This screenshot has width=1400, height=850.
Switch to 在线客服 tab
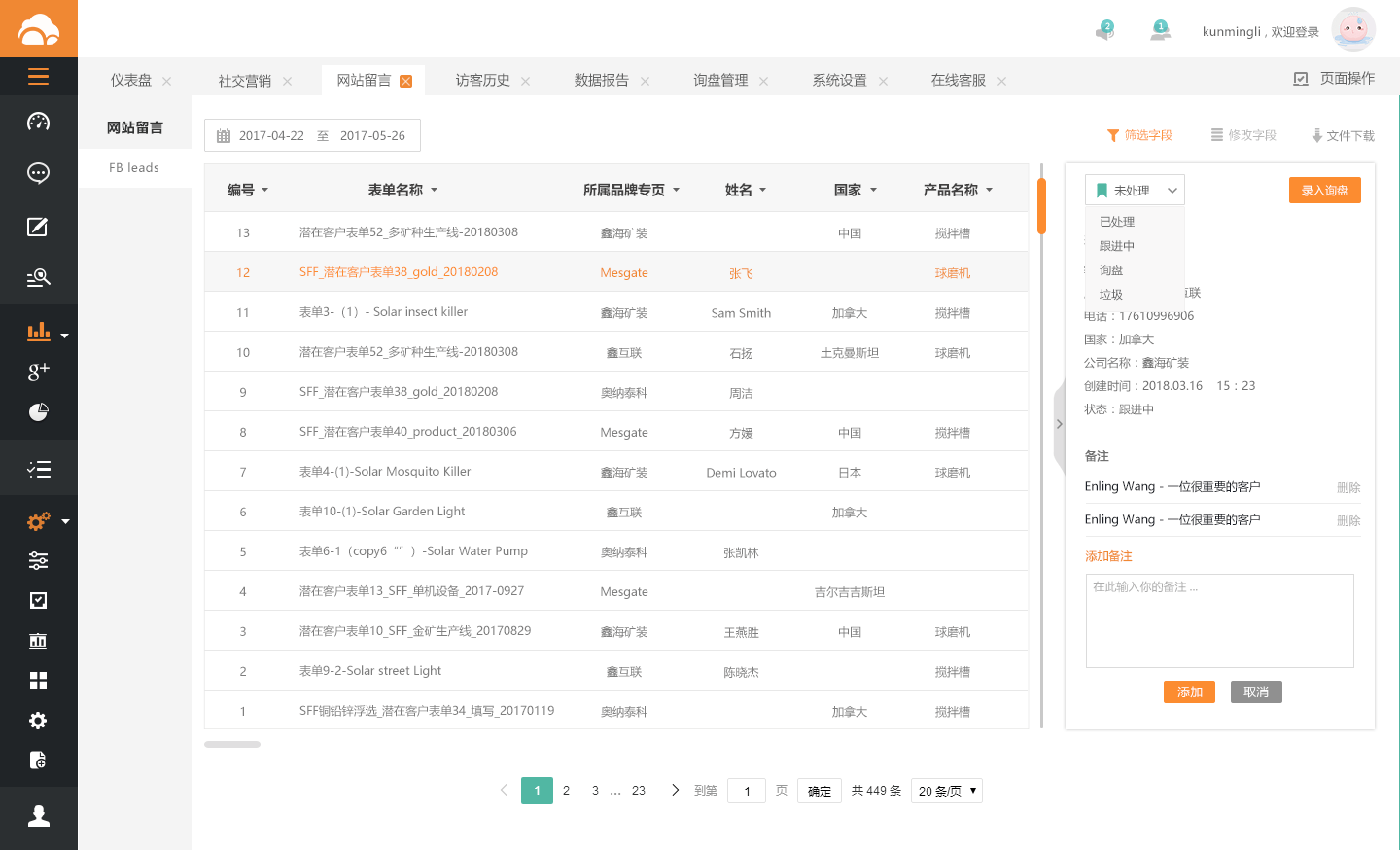coord(959,80)
